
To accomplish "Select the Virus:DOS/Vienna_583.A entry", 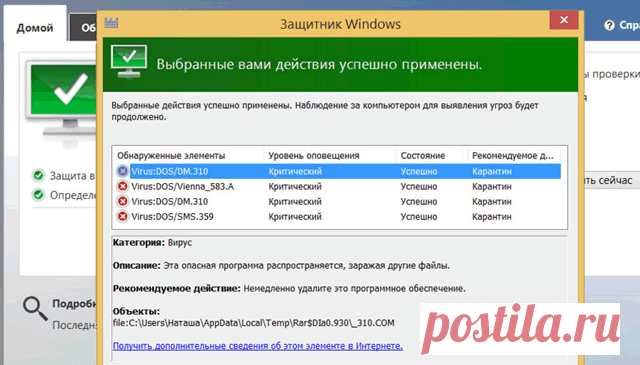I will coord(339,186).
